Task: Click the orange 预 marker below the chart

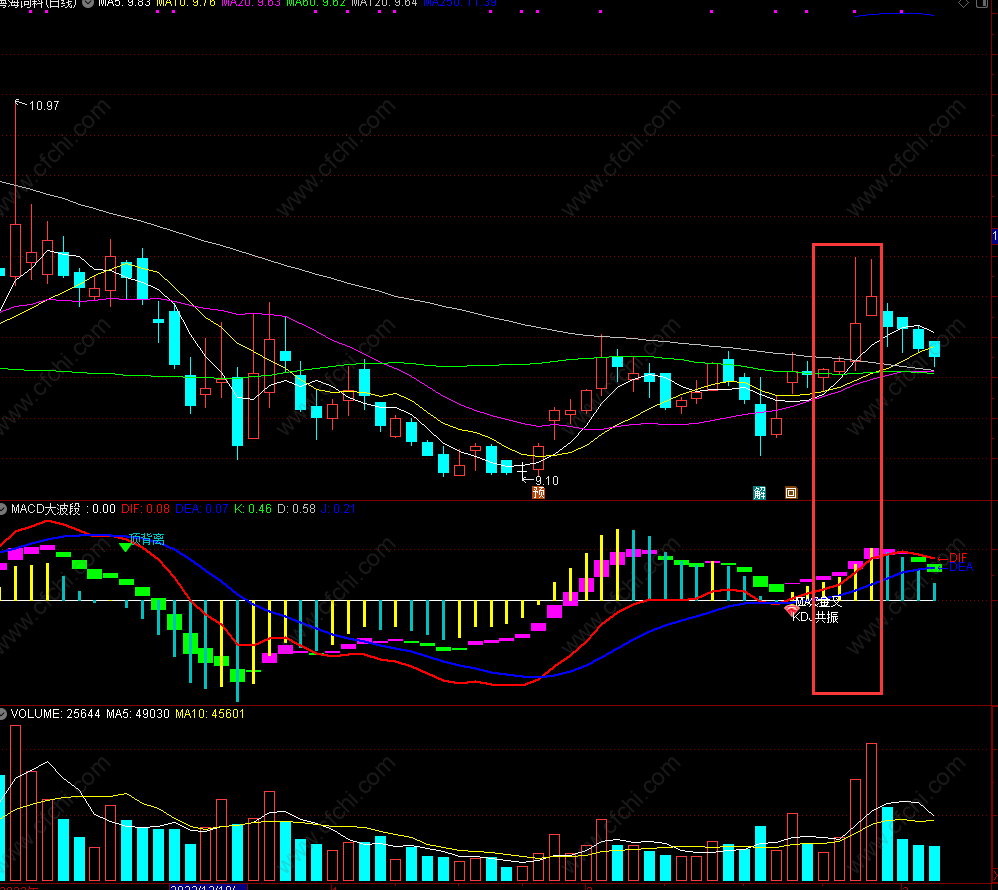Action: click(x=538, y=493)
